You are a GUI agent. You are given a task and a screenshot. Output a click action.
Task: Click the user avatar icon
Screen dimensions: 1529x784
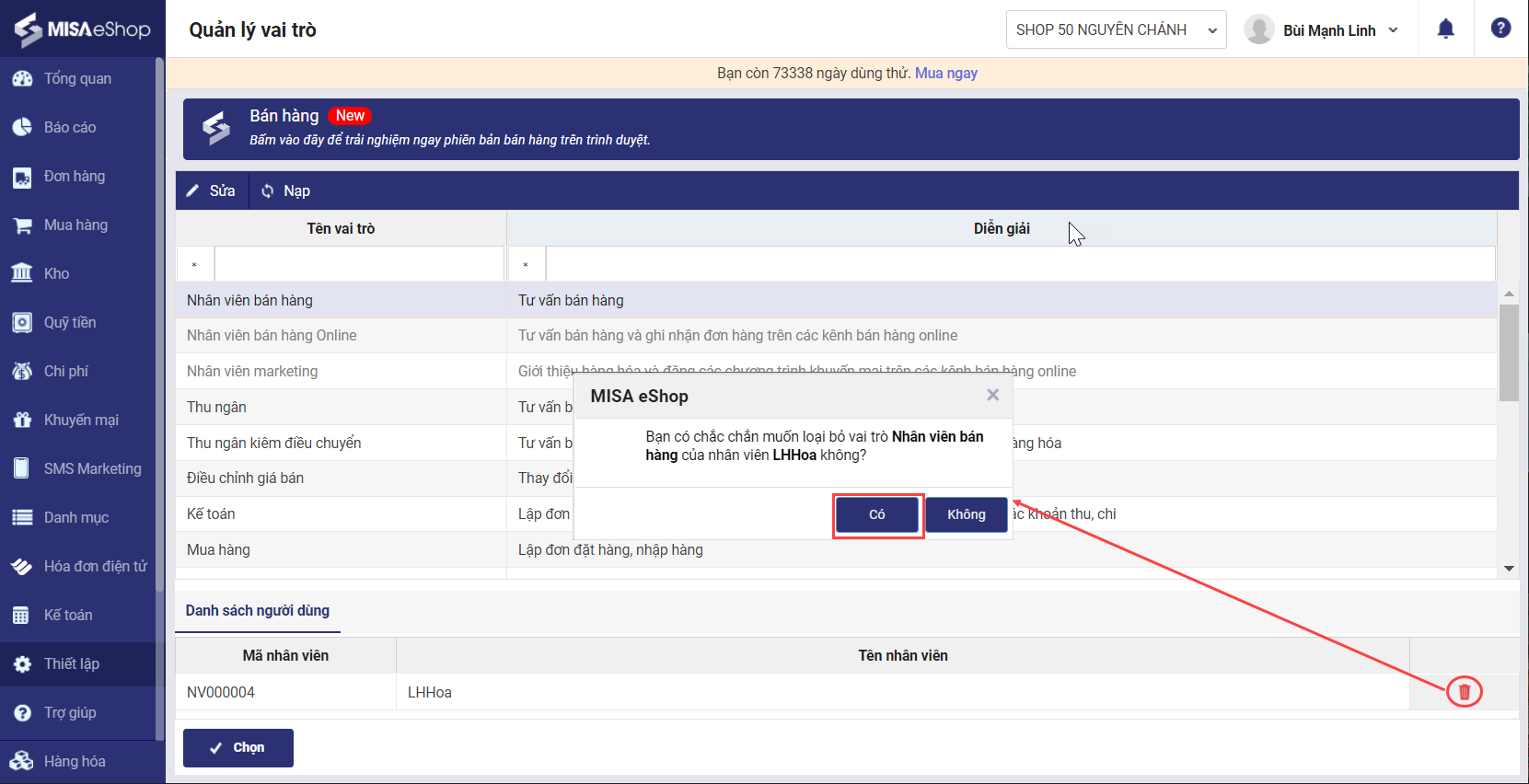(1258, 29)
